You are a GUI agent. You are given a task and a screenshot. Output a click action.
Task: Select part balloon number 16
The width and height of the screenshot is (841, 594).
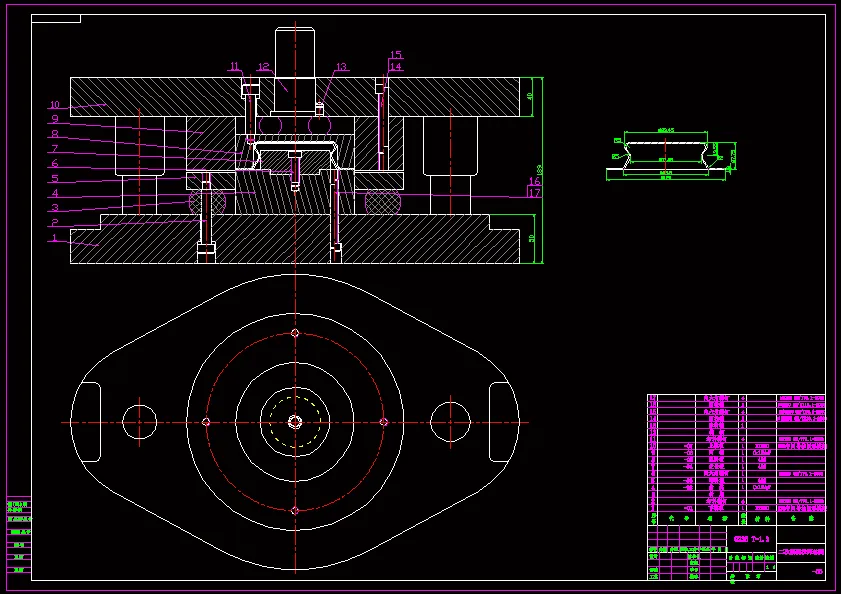pyautogui.click(x=535, y=181)
